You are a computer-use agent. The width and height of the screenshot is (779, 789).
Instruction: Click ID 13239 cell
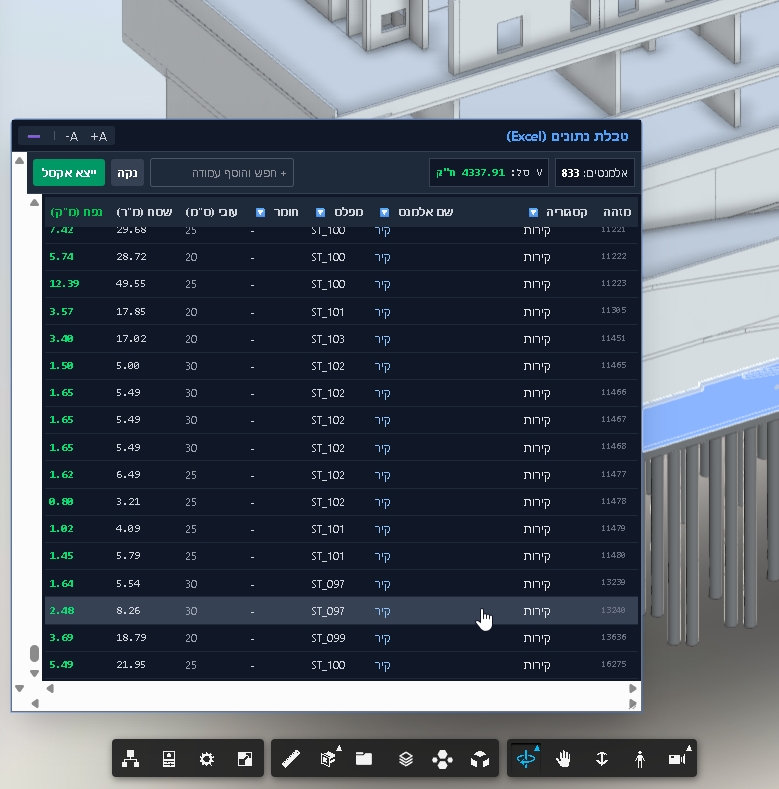(x=613, y=582)
